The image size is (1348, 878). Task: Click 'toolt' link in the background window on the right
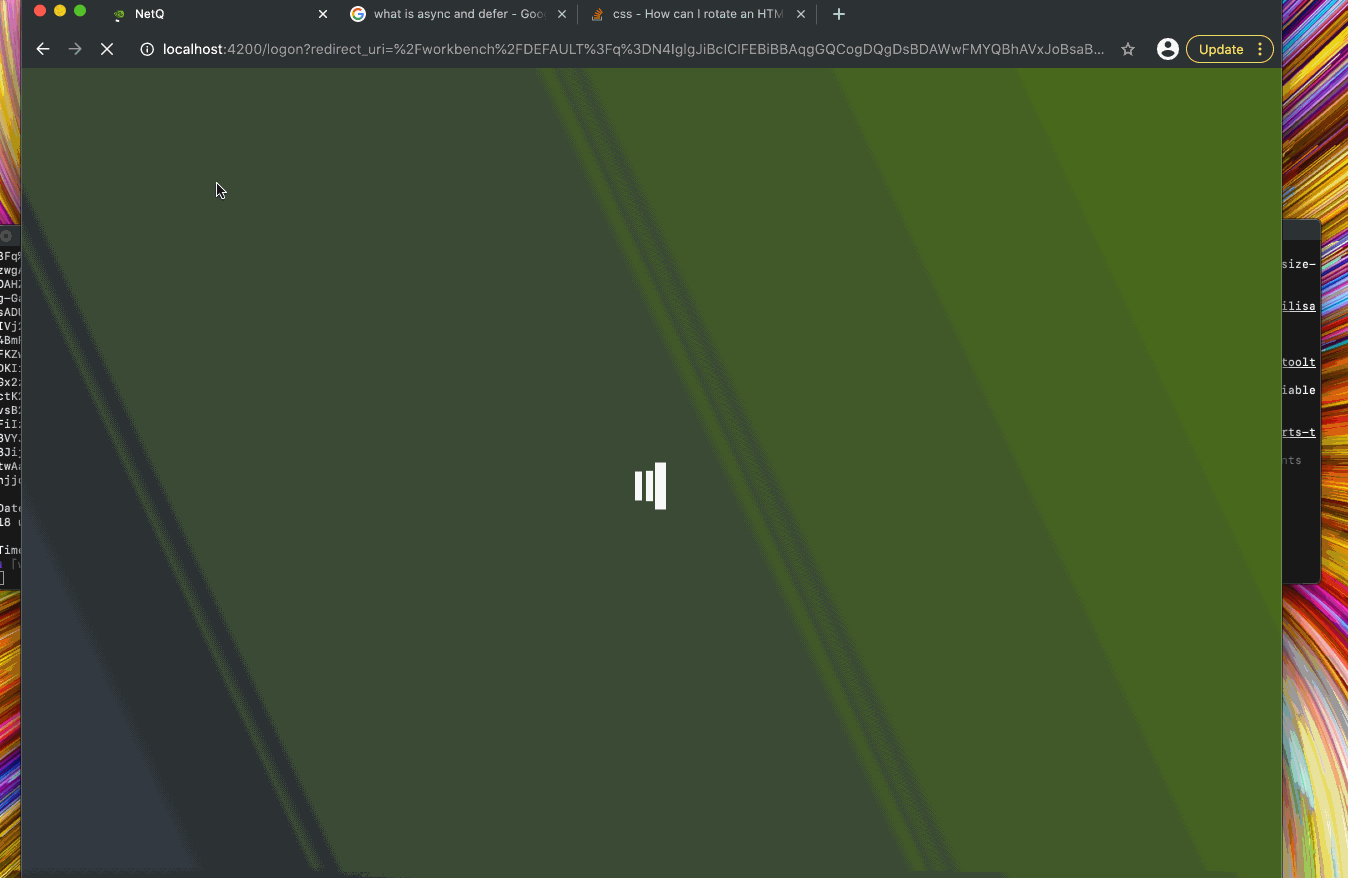(1299, 362)
